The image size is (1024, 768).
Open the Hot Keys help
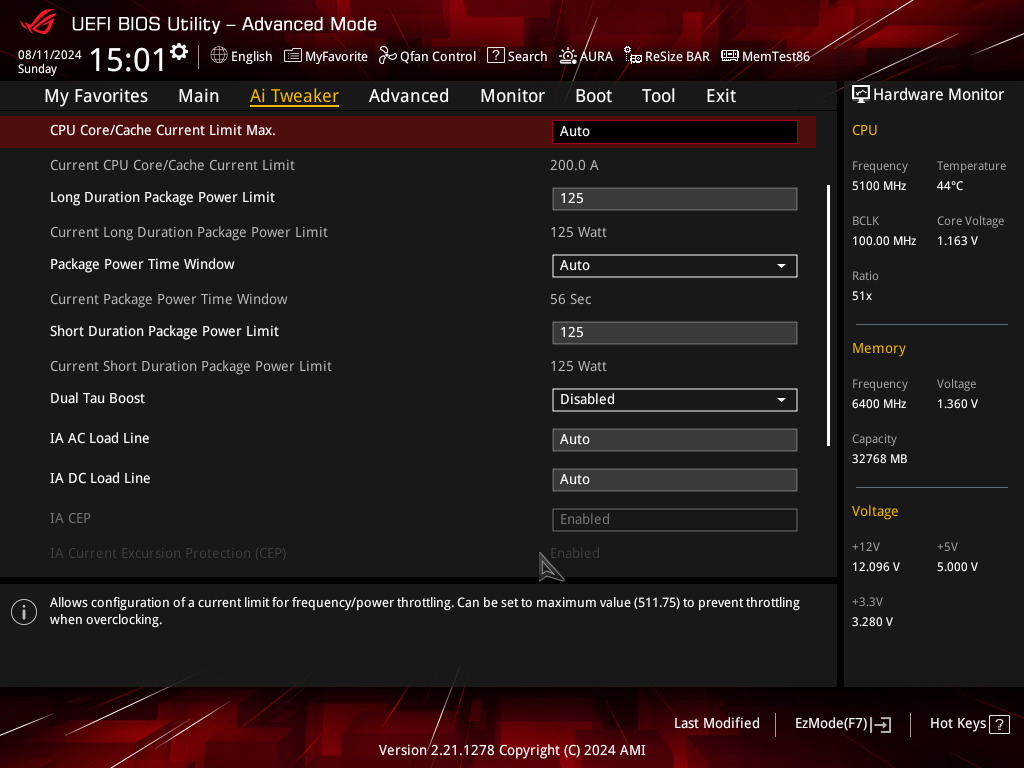click(x=969, y=724)
